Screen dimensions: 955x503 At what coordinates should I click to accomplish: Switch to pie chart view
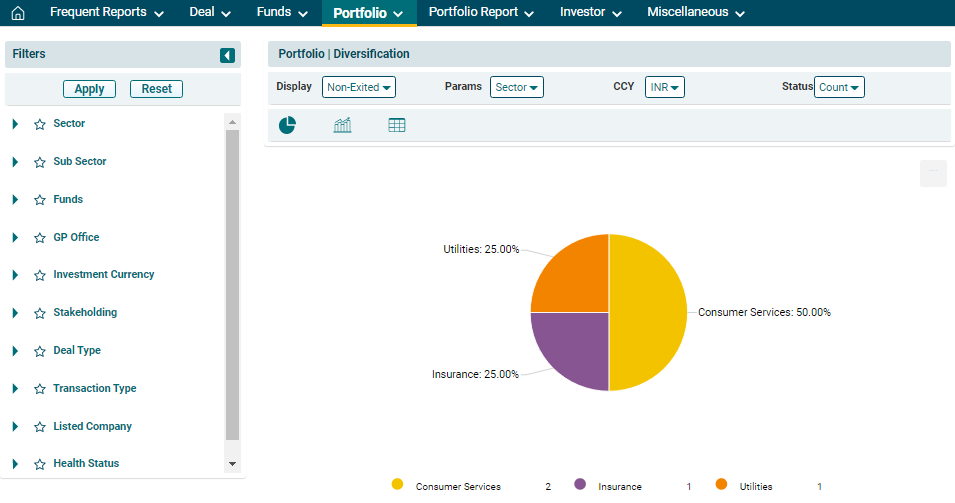click(287, 125)
